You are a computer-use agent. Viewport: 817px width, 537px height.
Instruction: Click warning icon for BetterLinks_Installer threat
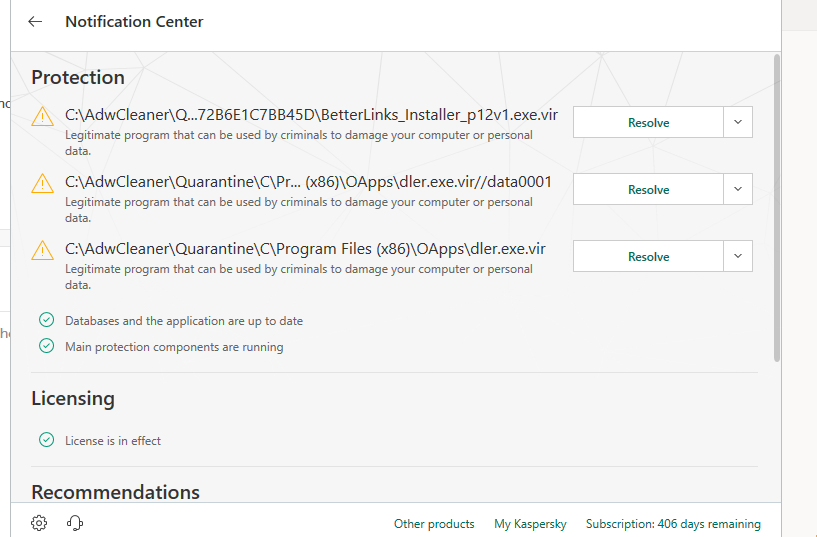coord(42,116)
